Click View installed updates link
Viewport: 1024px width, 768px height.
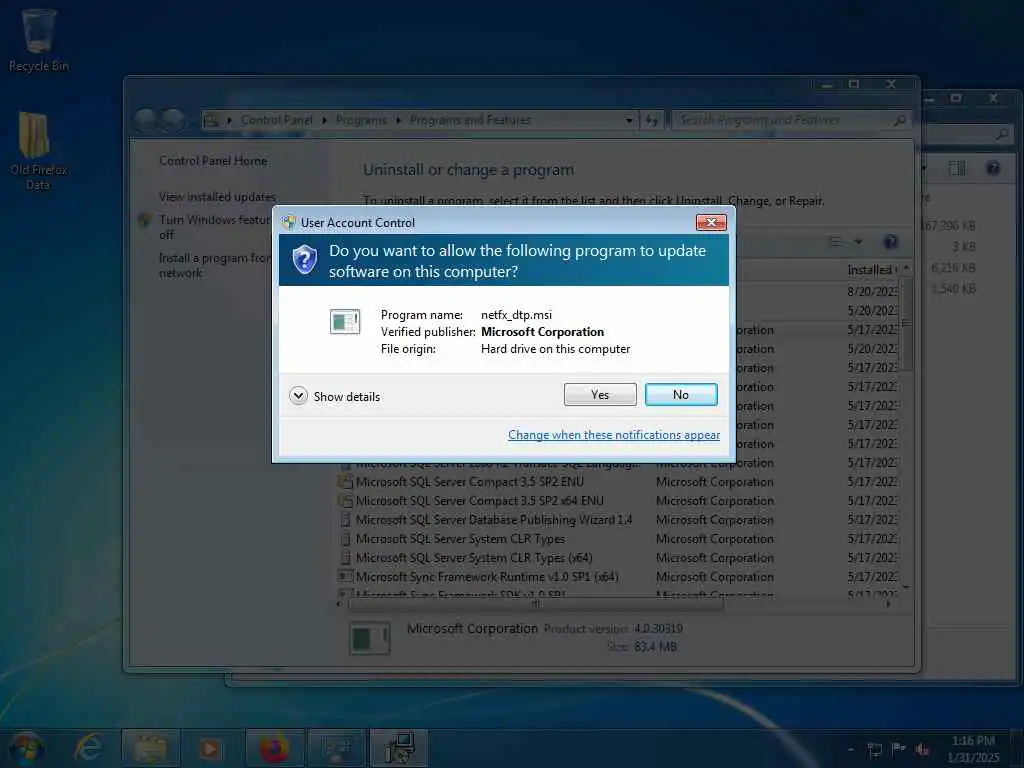click(x=217, y=197)
